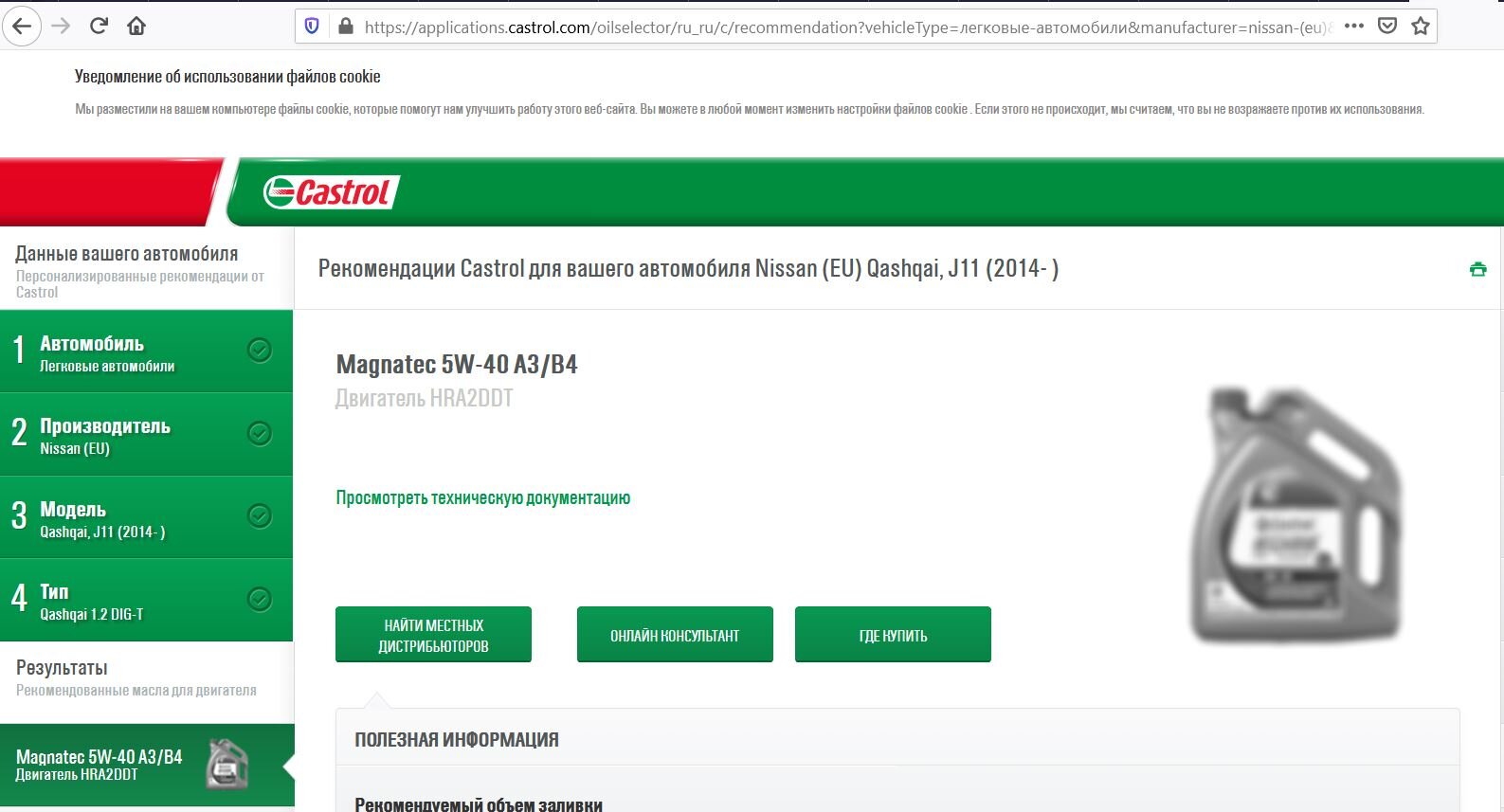Screen dimensions: 1504x812
Task: Click Рекомендации Castrol page title
Action: tap(688, 268)
